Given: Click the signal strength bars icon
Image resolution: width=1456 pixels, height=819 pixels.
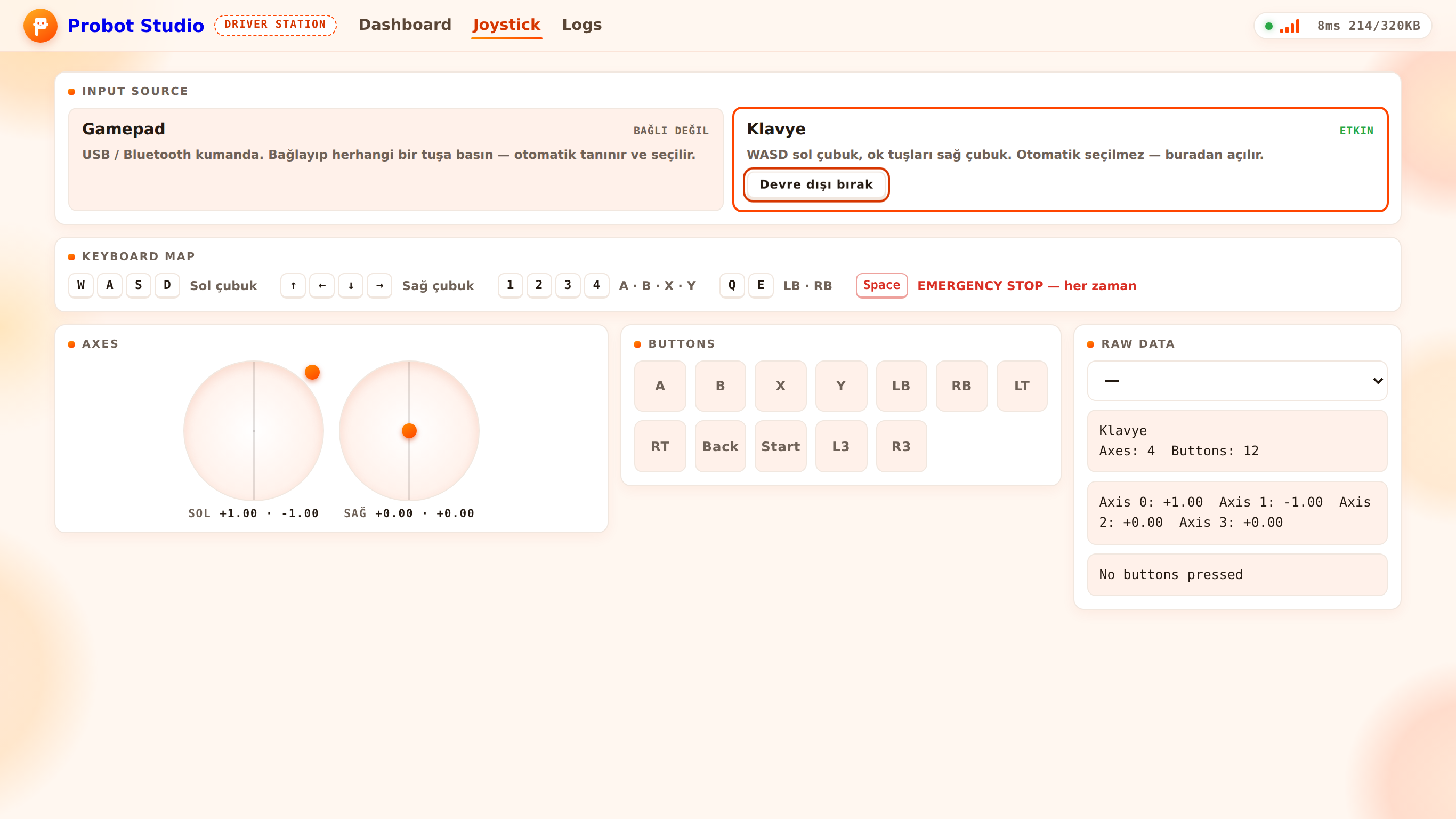Looking at the screenshot, I should click(x=1290, y=26).
